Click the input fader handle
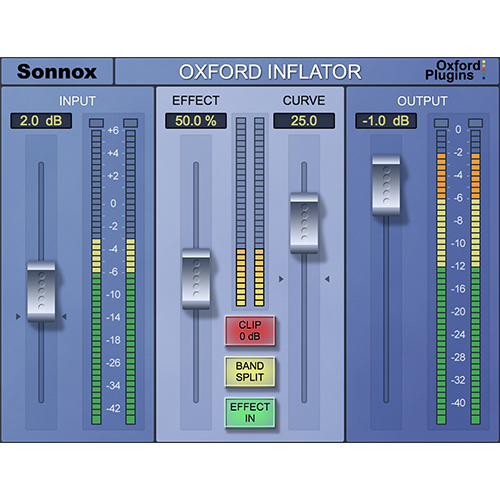 [41, 291]
